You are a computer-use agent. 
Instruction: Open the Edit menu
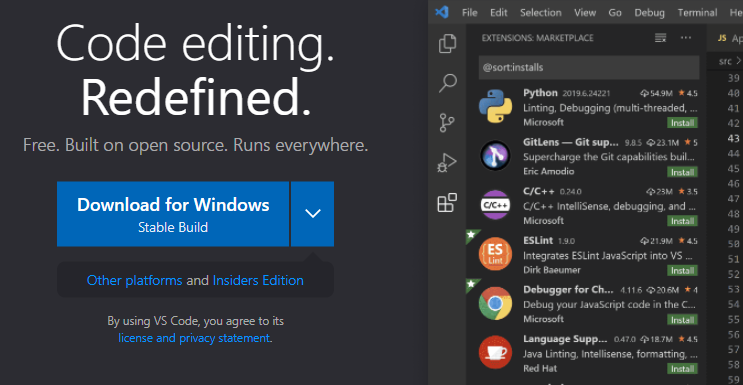pos(498,13)
